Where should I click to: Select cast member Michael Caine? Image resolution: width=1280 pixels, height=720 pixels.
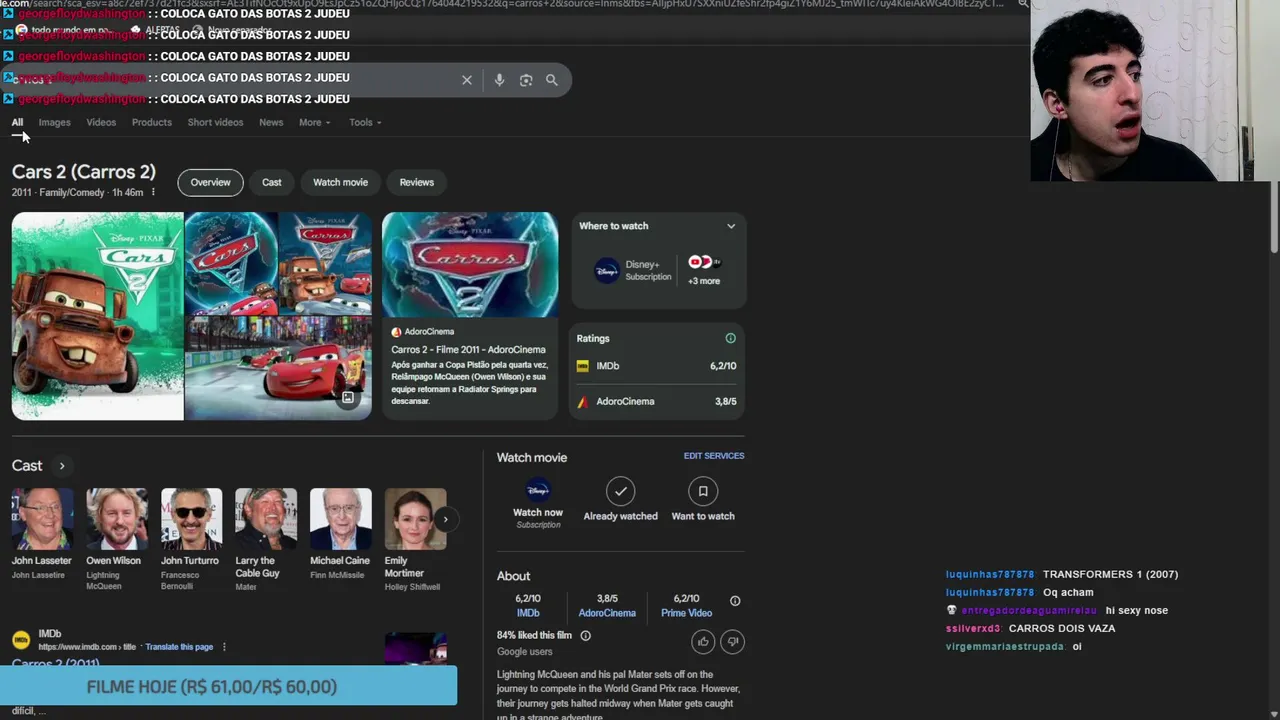point(340,534)
